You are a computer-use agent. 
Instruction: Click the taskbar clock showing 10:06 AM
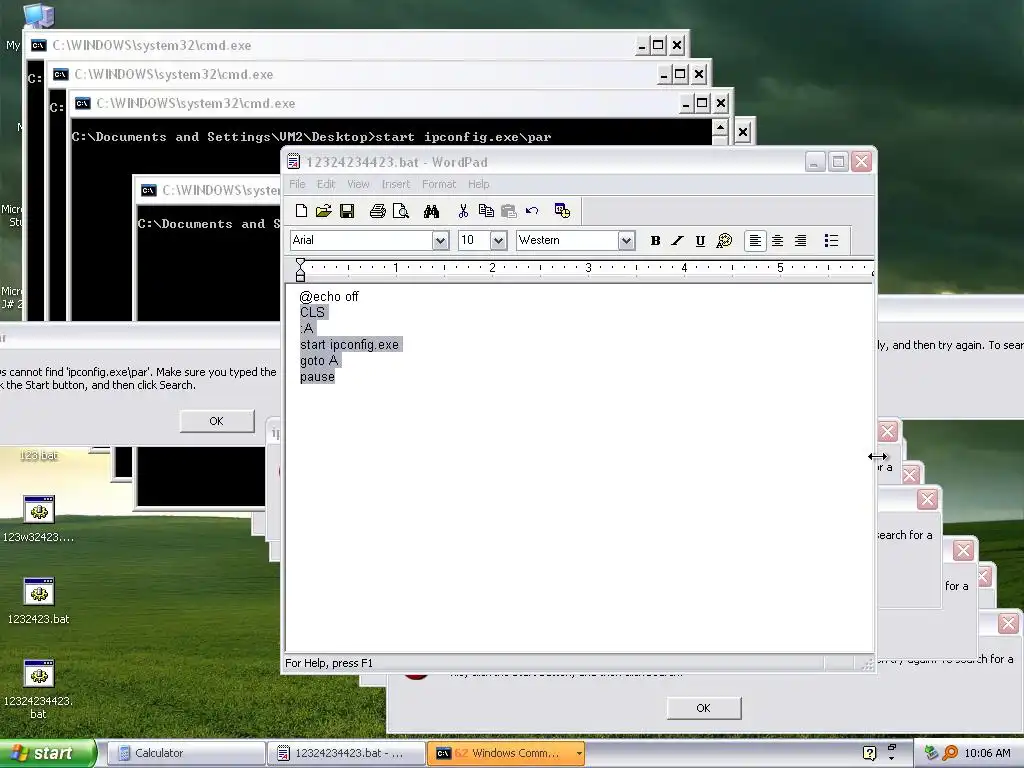pos(987,753)
